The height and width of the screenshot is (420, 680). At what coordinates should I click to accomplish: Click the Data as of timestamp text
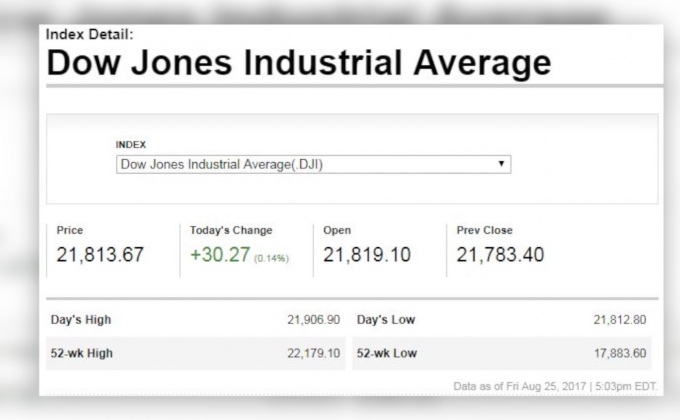[x=567, y=385]
